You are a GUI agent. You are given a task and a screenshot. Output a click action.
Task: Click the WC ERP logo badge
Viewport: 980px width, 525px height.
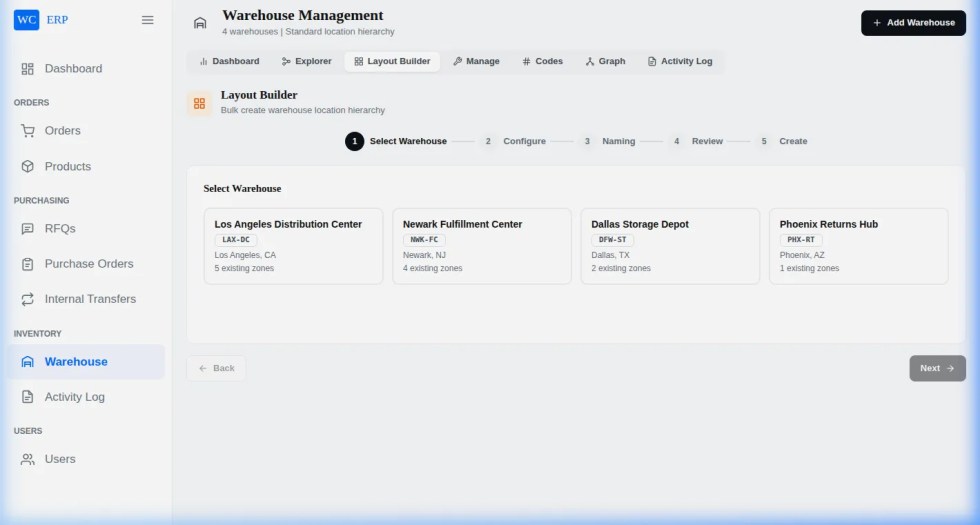pos(27,20)
